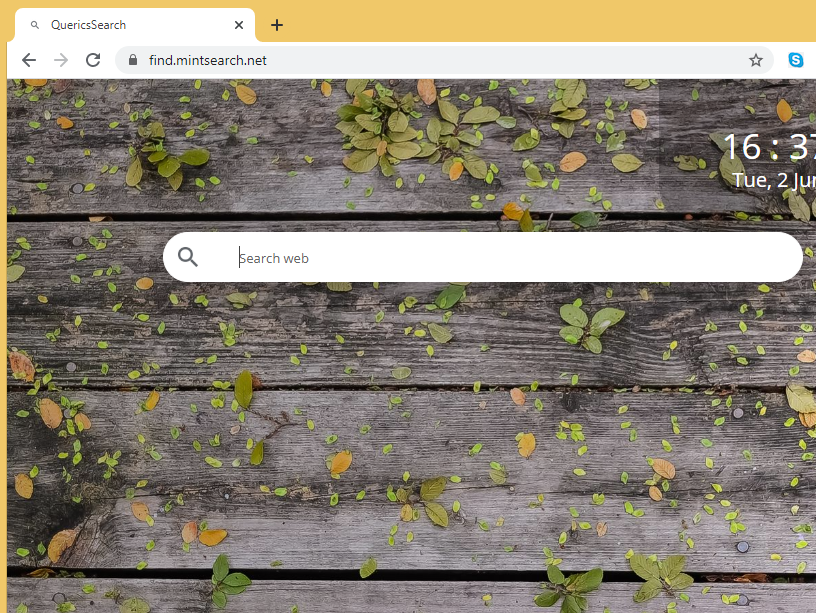Image resolution: width=816 pixels, height=613 pixels.
Task: Click the magnifier icon in the search box
Action: (x=188, y=257)
